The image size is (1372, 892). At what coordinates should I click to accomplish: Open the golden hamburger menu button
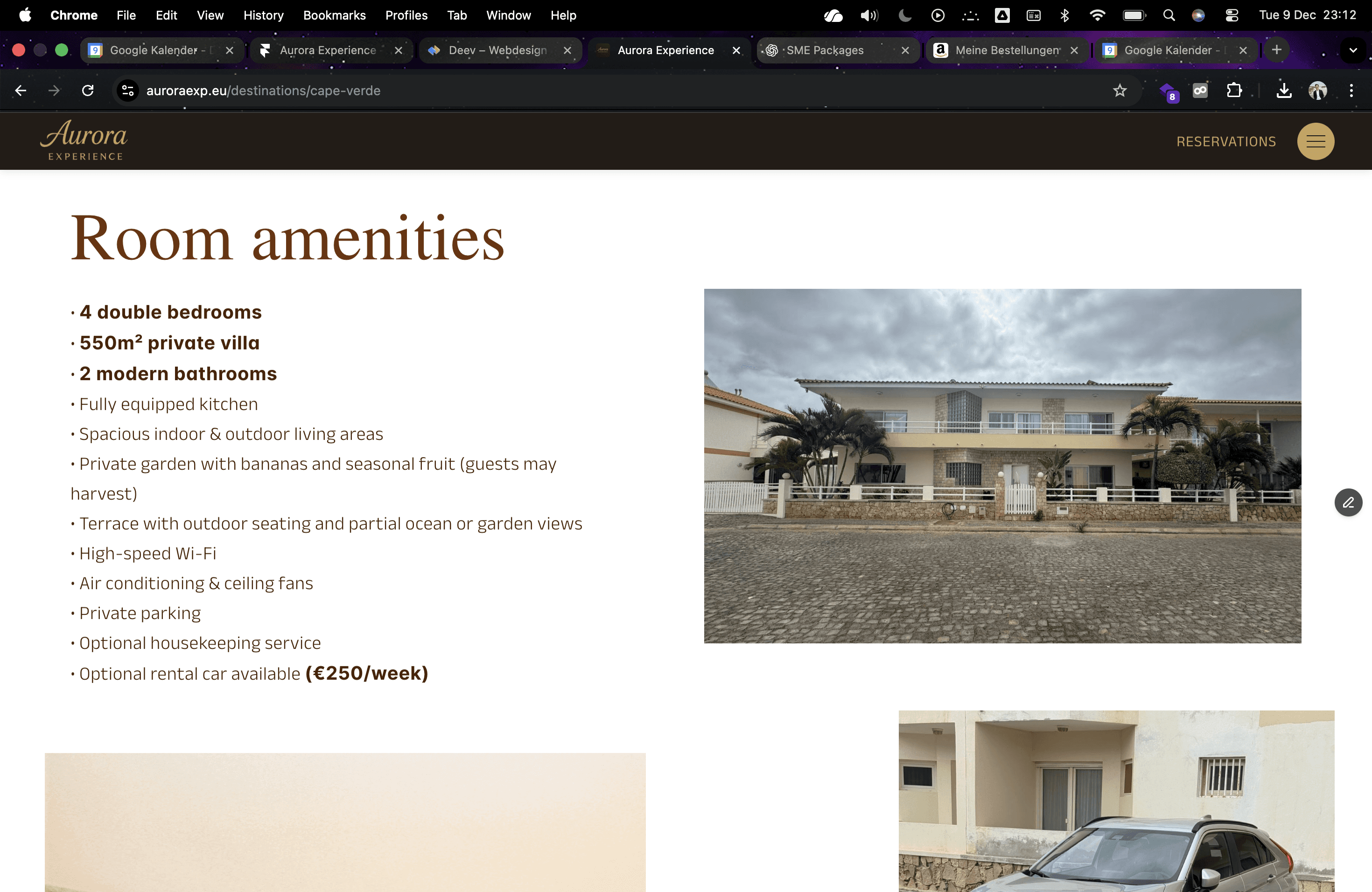[x=1315, y=141]
